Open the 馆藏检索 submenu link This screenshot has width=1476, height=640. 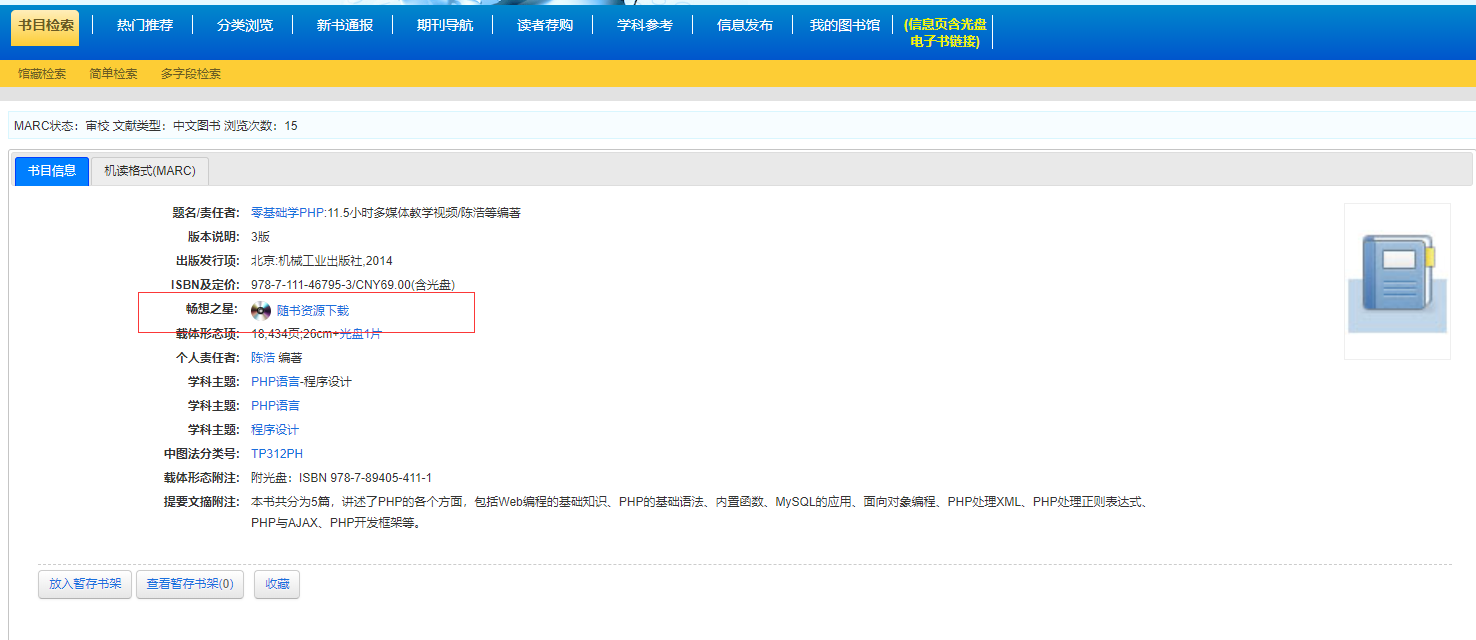pos(42,74)
